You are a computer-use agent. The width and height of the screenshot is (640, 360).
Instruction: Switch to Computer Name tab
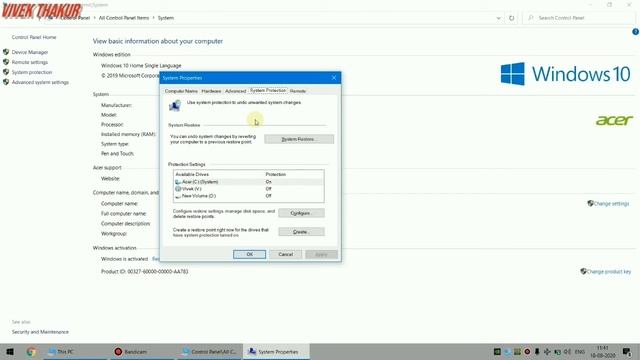tap(181, 91)
